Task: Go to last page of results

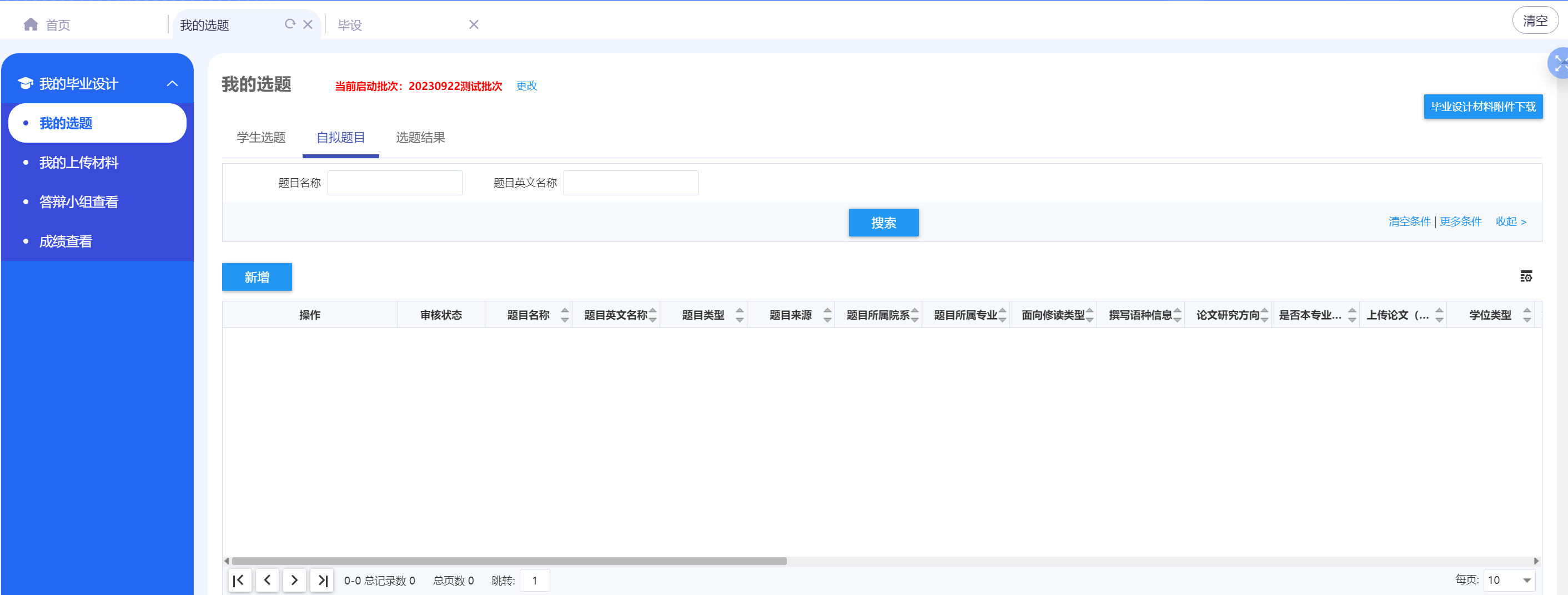Action: [x=322, y=580]
